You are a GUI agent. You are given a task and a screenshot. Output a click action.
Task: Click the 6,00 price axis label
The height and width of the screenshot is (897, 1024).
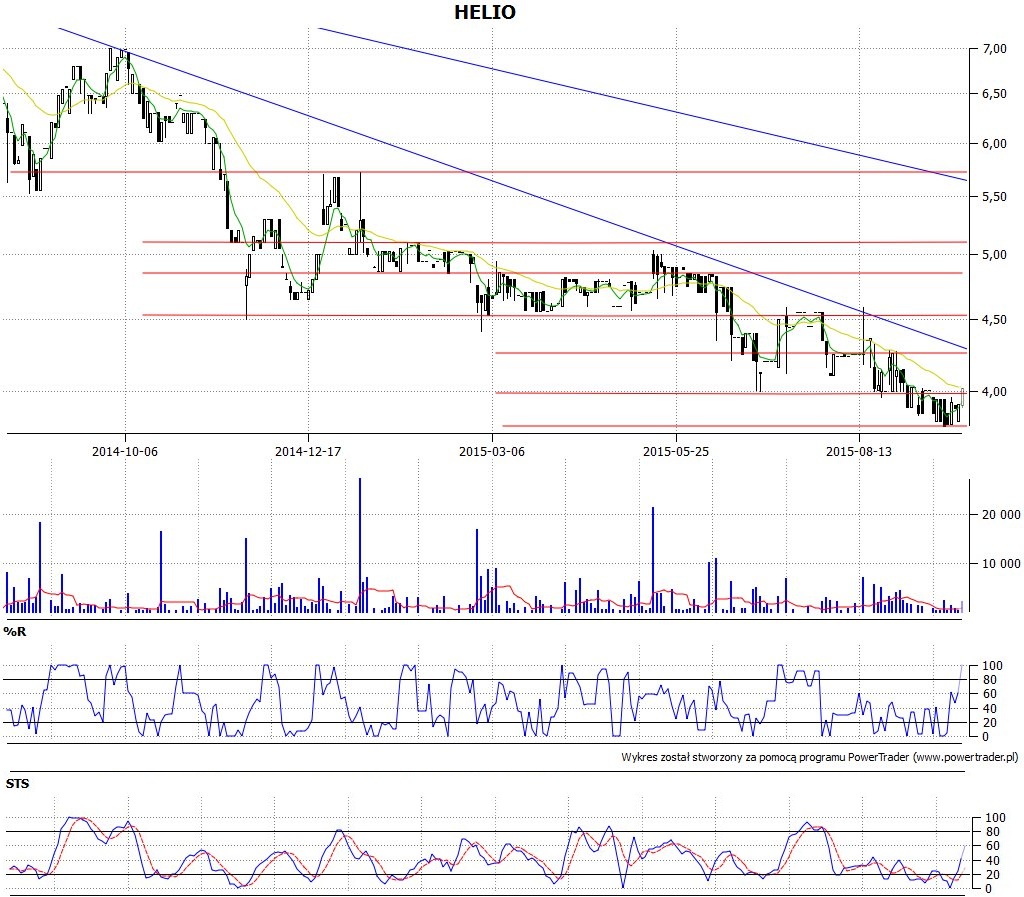[995, 144]
